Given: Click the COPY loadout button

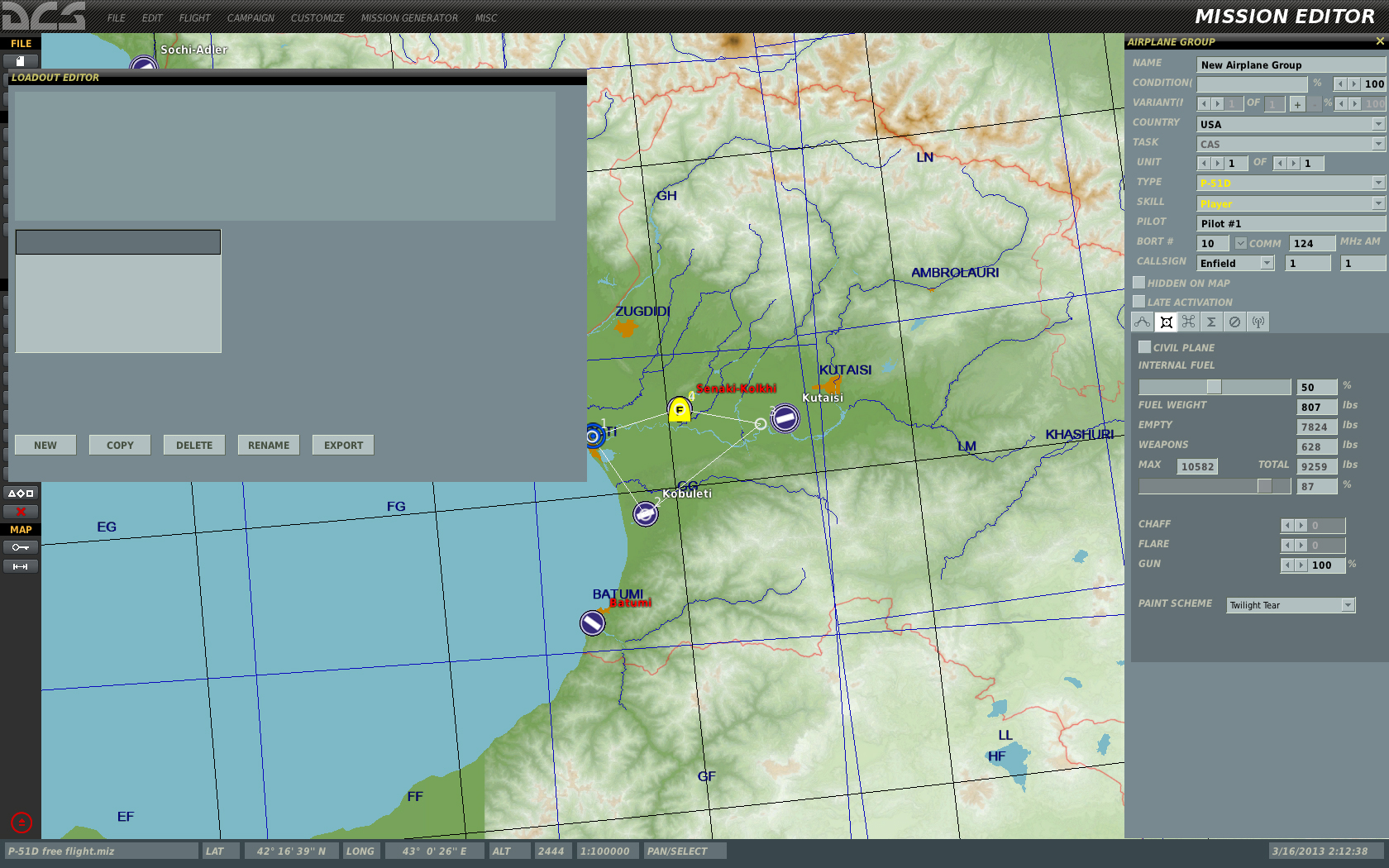Looking at the screenshot, I should (120, 445).
